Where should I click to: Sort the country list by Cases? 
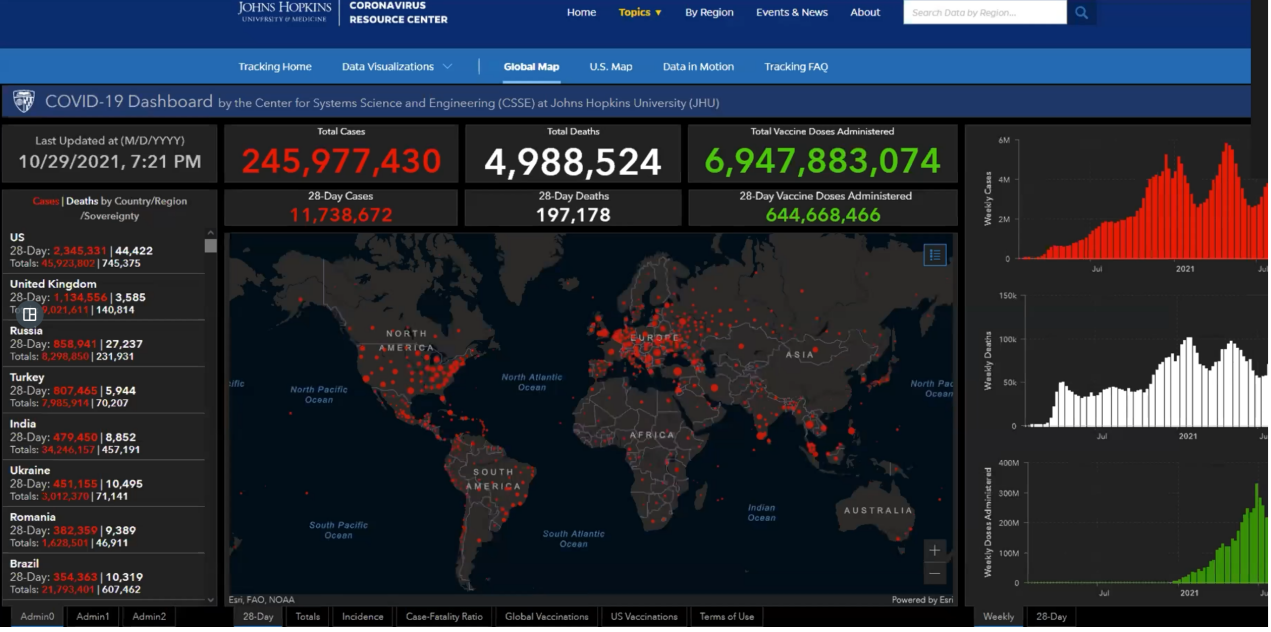coord(46,201)
